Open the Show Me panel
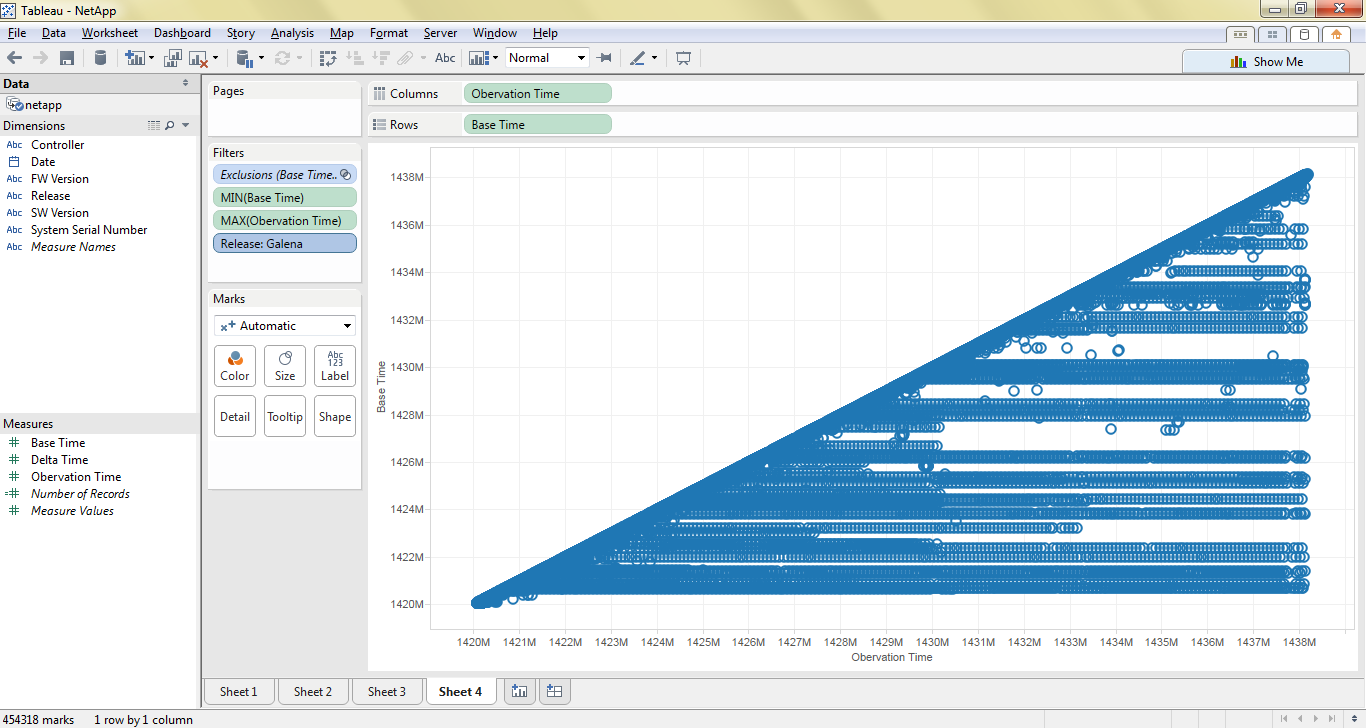This screenshot has width=1366, height=728. click(1266, 61)
